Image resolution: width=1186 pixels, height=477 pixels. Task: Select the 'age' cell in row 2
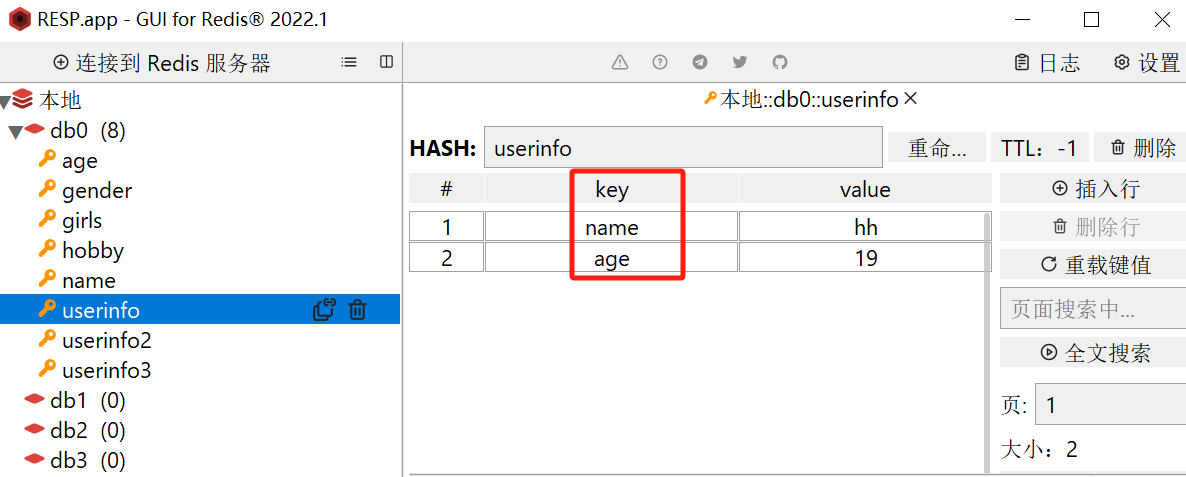click(x=611, y=258)
